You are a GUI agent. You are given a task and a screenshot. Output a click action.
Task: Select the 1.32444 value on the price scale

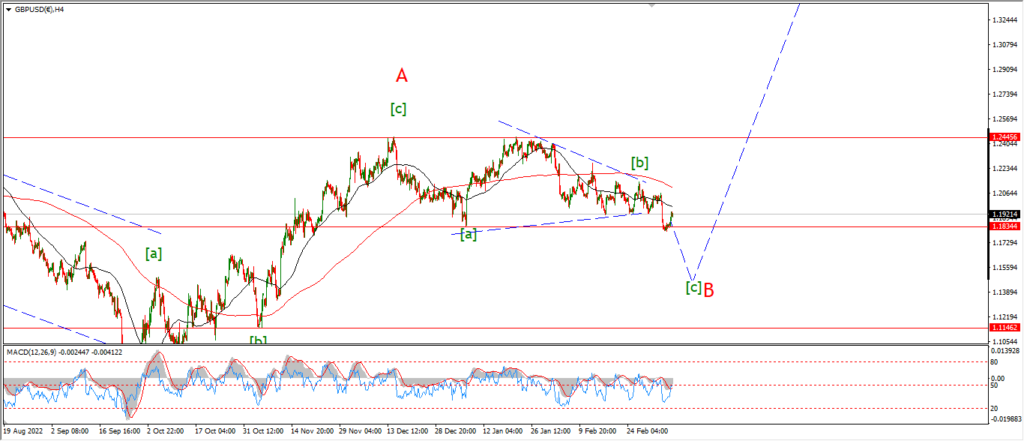point(1003,20)
